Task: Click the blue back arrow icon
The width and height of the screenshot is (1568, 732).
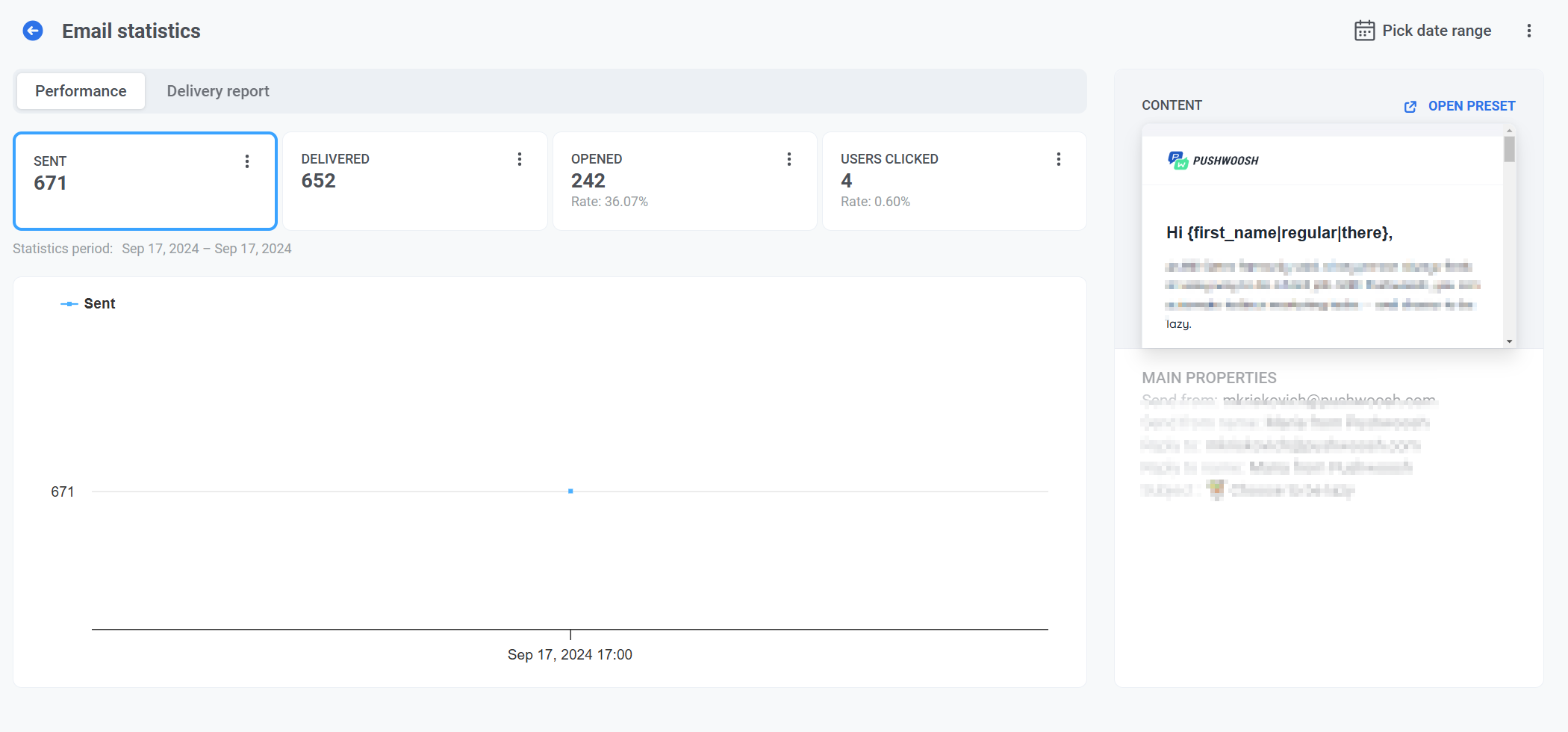Action: pyautogui.click(x=33, y=31)
